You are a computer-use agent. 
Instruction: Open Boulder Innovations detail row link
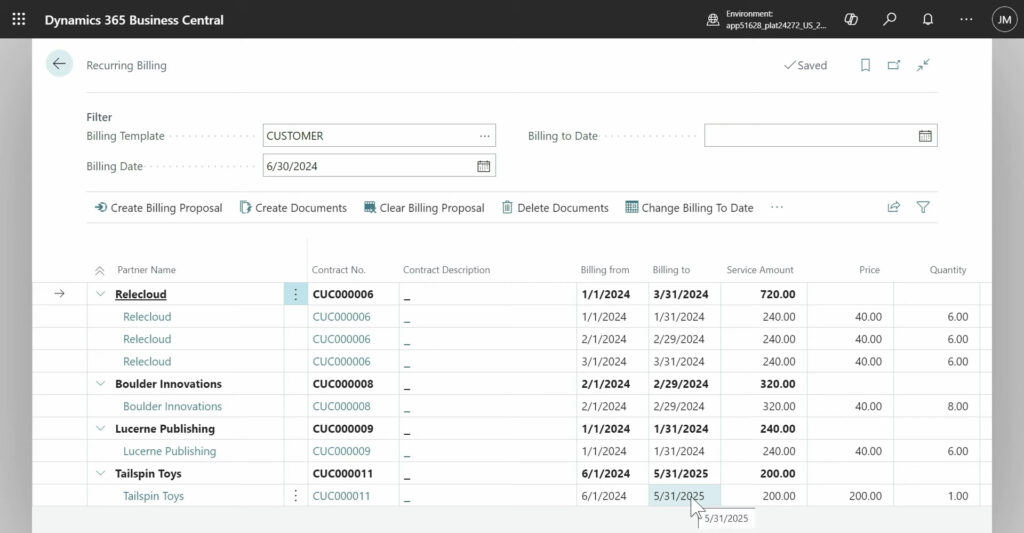[x=172, y=406]
